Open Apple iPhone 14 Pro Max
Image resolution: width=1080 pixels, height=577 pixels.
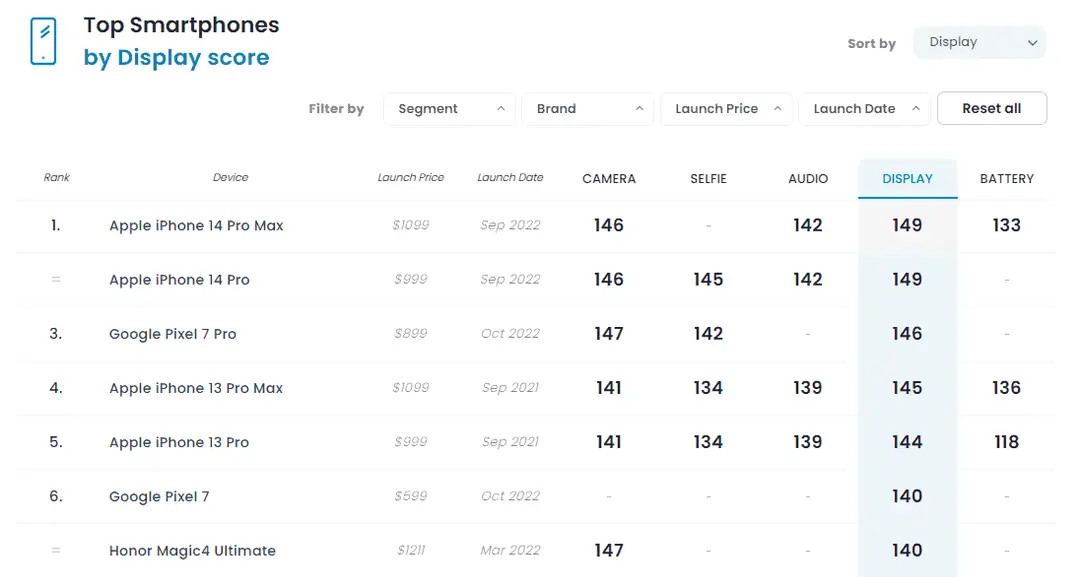click(x=196, y=226)
